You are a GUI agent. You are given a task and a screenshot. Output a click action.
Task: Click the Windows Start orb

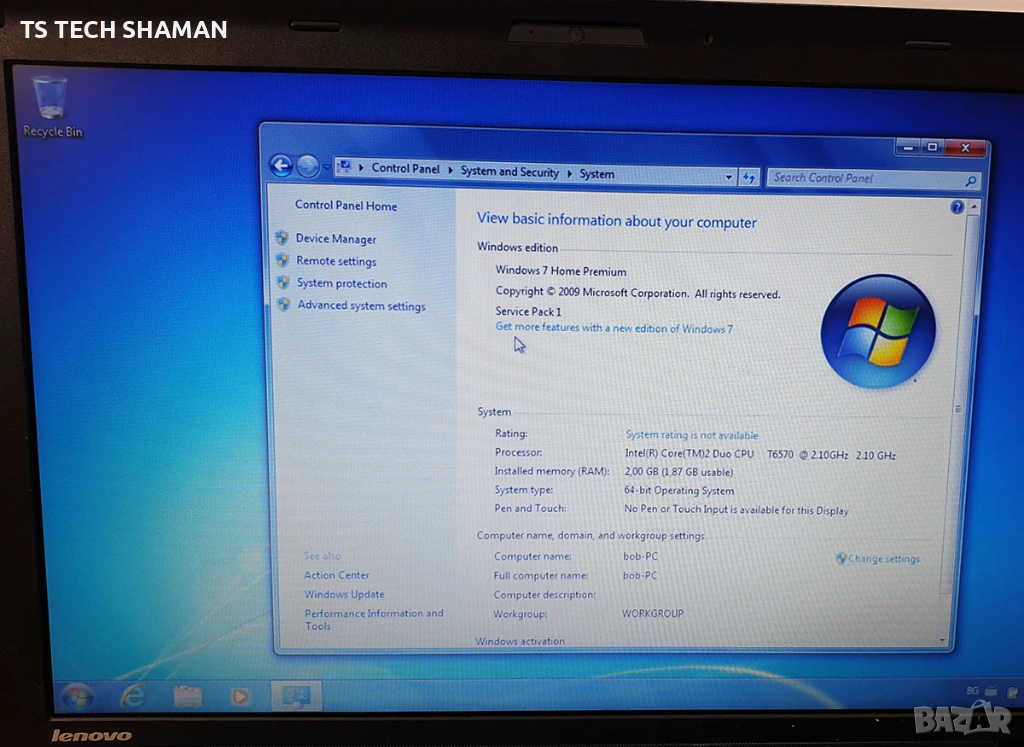pyautogui.click(x=77, y=696)
